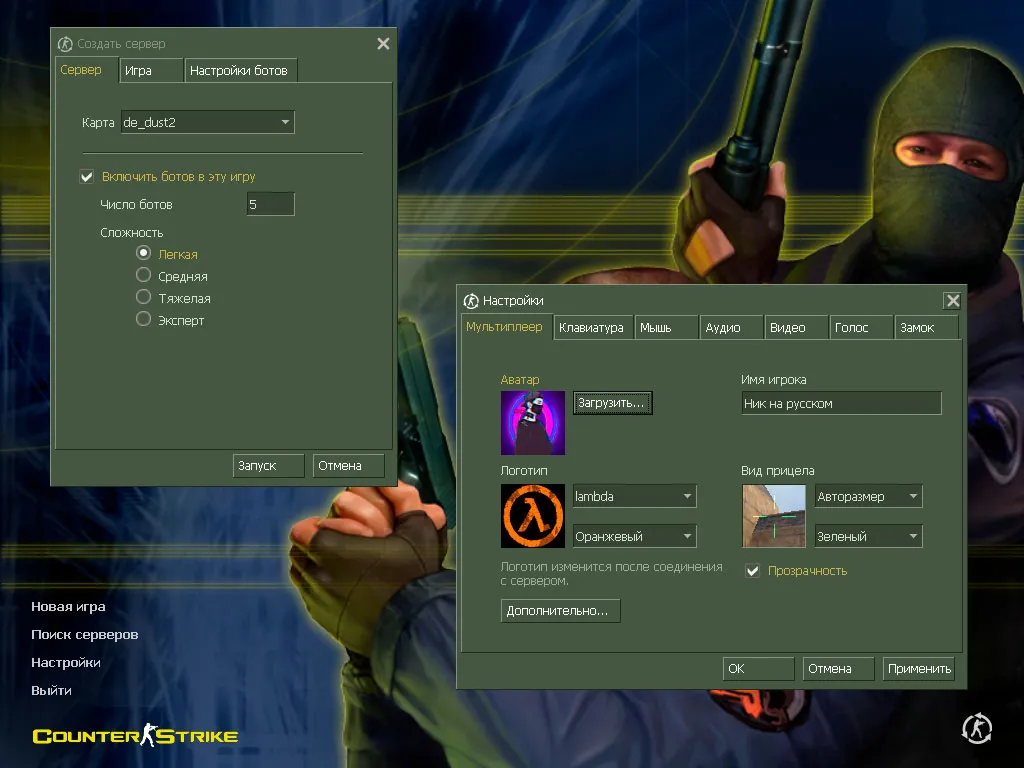Click the Counter-Strike icon in Создать сервер title bar
Image resolution: width=1024 pixels, height=768 pixels.
(x=65, y=44)
